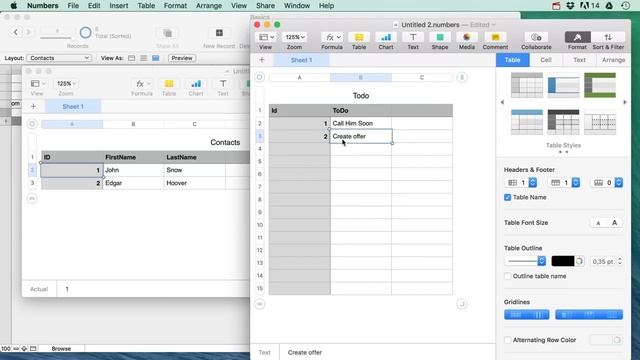The width and height of the screenshot is (640, 360).
Task: Show next table styles page arrow
Action: pos(625,102)
